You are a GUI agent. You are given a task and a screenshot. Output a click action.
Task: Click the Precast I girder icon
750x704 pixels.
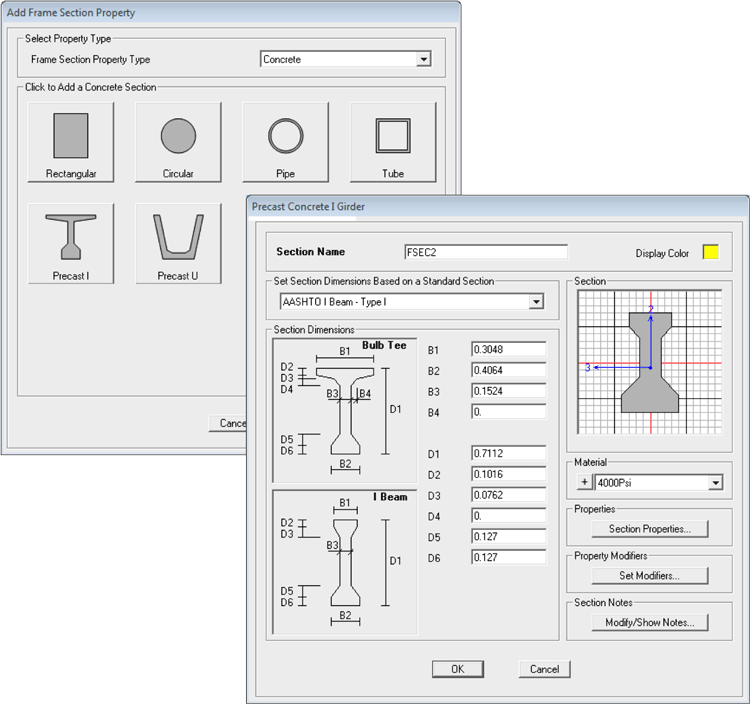70,243
